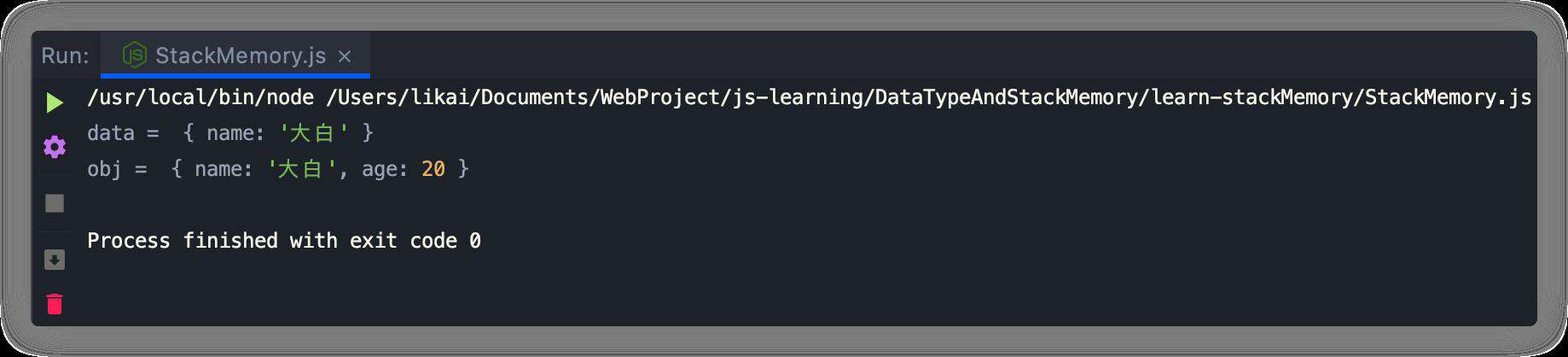The width and height of the screenshot is (1568, 357).
Task: Click the 'obj =' output line
Action: click(x=278, y=169)
